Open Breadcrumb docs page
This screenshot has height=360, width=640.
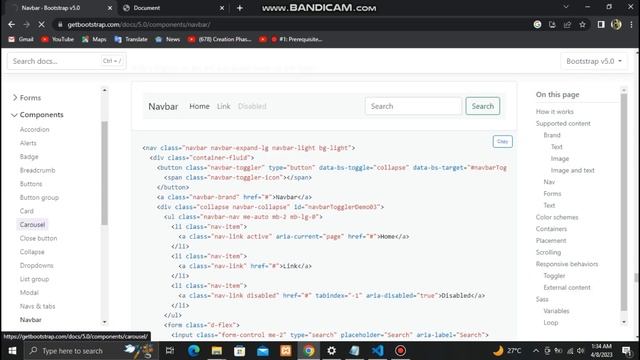tap(38, 170)
